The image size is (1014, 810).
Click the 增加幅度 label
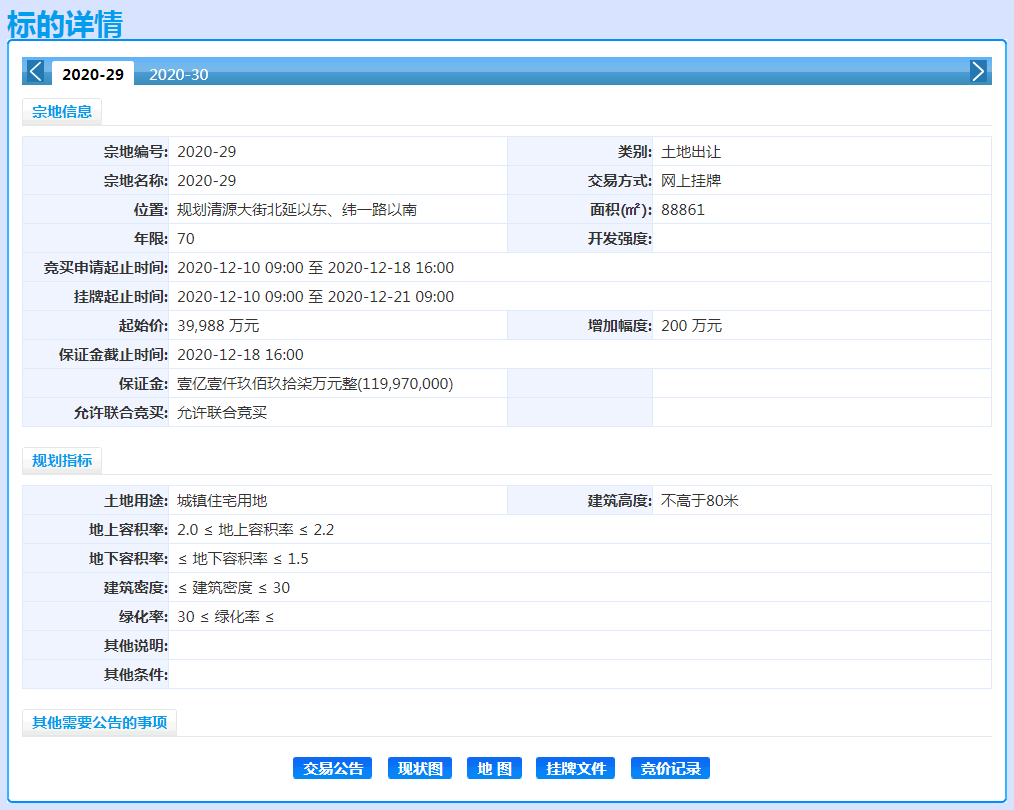(620, 326)
